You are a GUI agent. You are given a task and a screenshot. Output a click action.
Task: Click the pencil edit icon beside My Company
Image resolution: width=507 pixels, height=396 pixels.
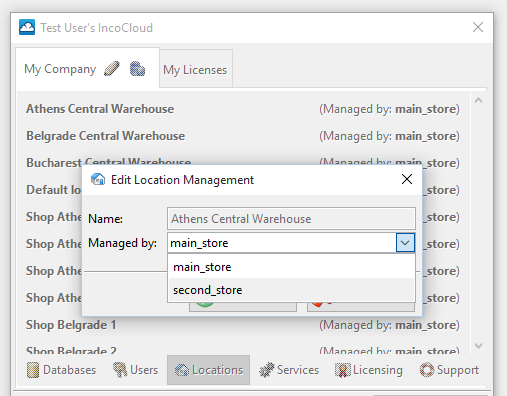112,69
